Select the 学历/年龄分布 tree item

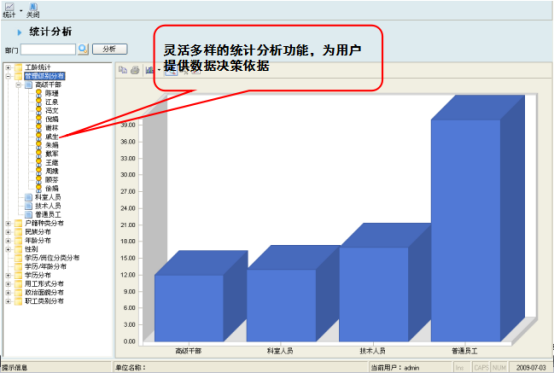[46, 267]
